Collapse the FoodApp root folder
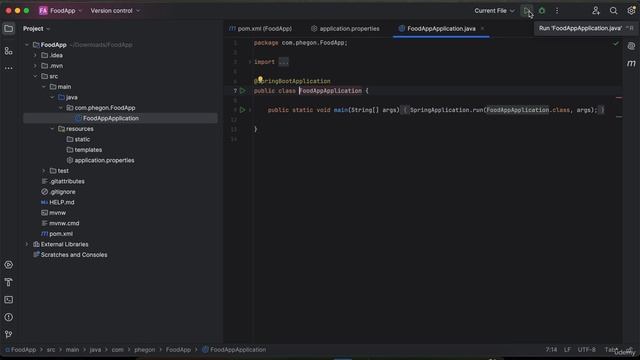The image size is (640, 360). 27,45
